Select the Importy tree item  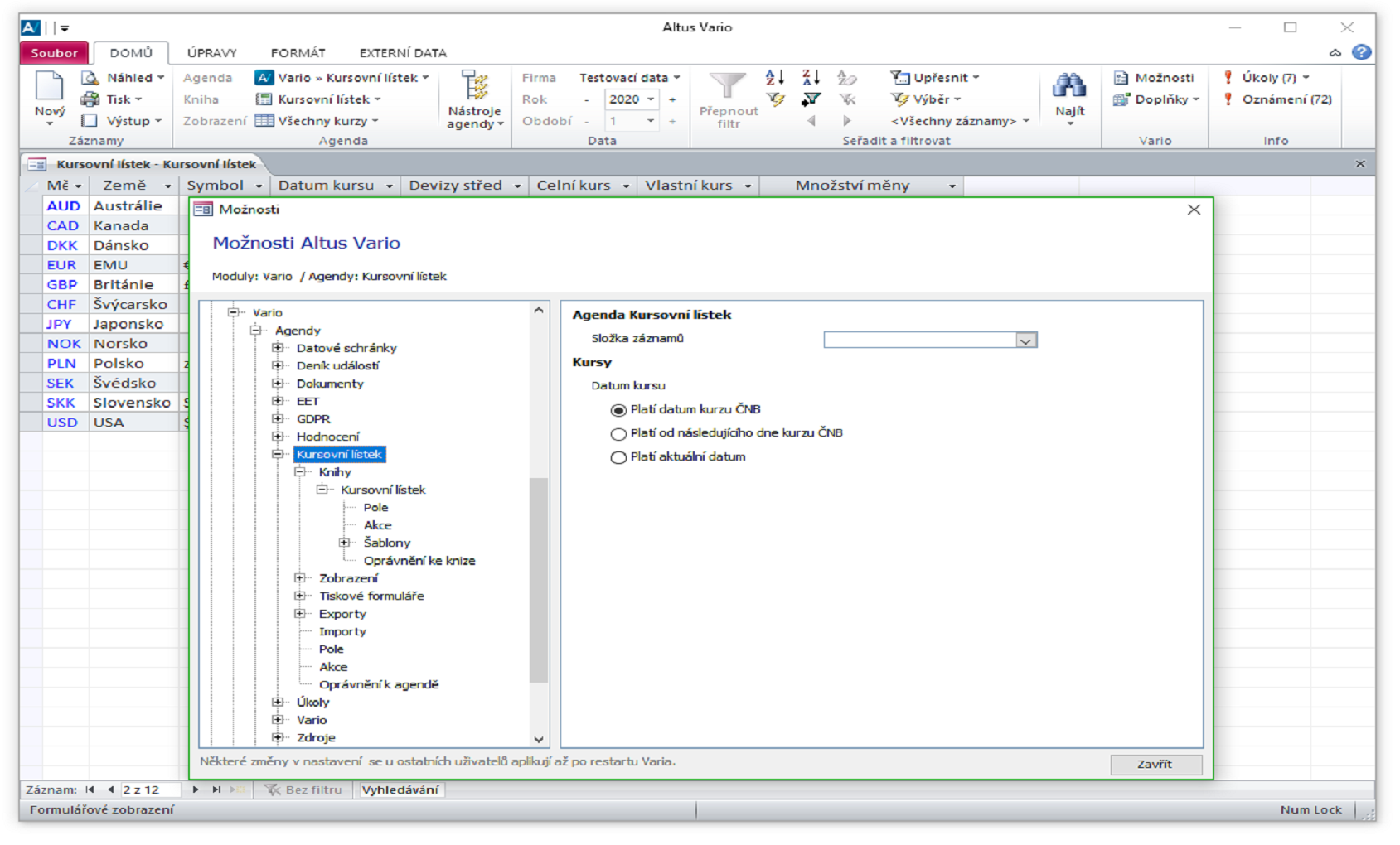tap(342, 631)
